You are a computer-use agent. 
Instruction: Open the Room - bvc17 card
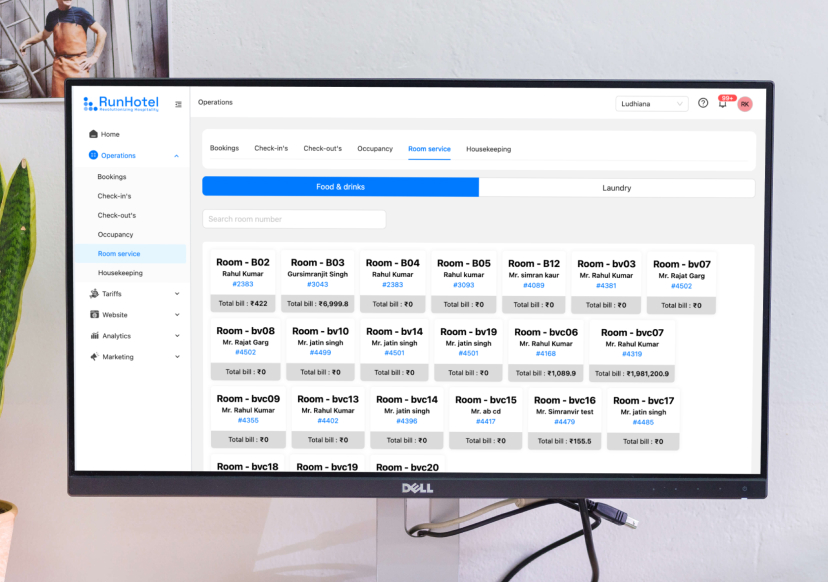(x=643, y=420)
